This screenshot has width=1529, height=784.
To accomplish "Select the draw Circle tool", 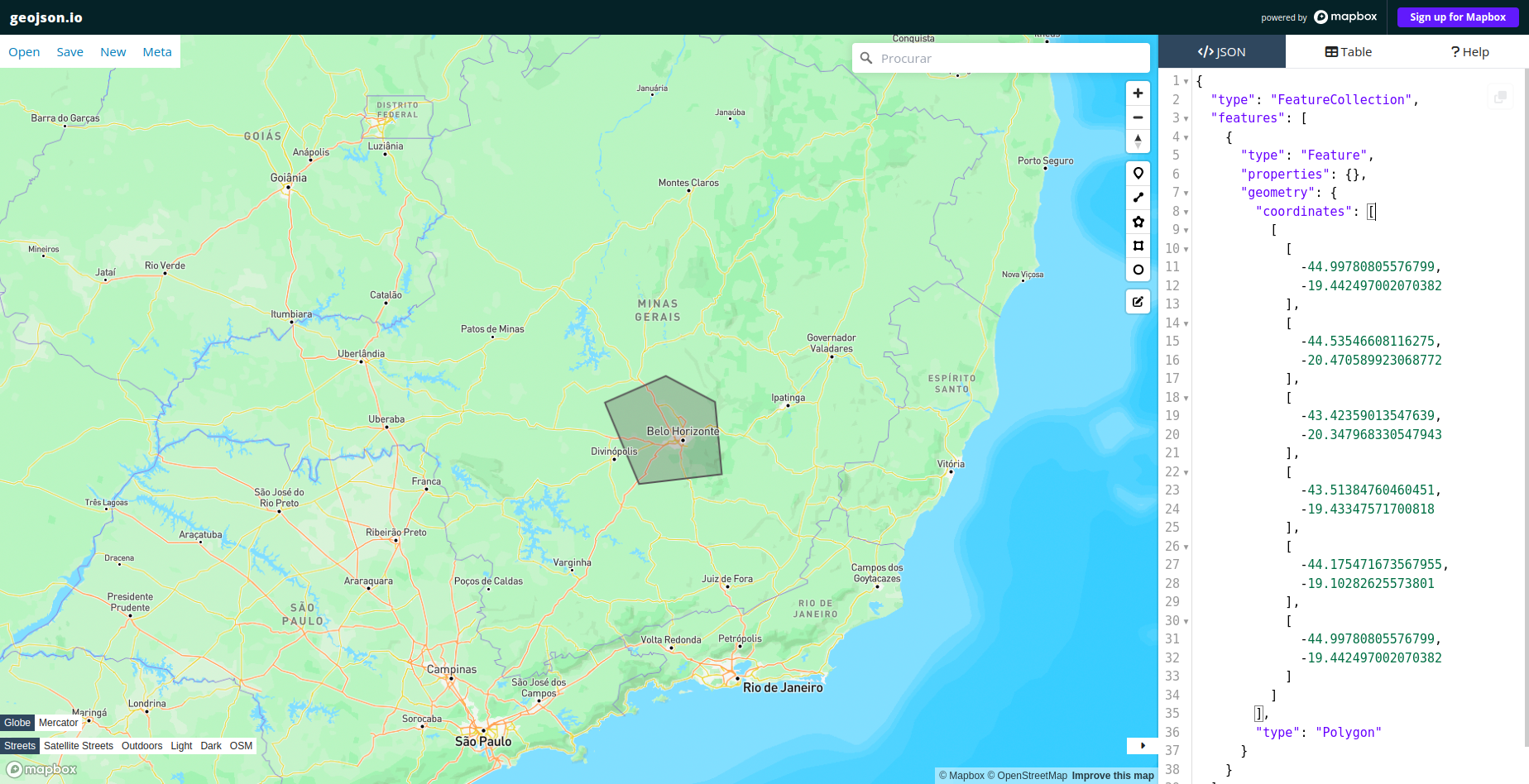I will 1138,270.
